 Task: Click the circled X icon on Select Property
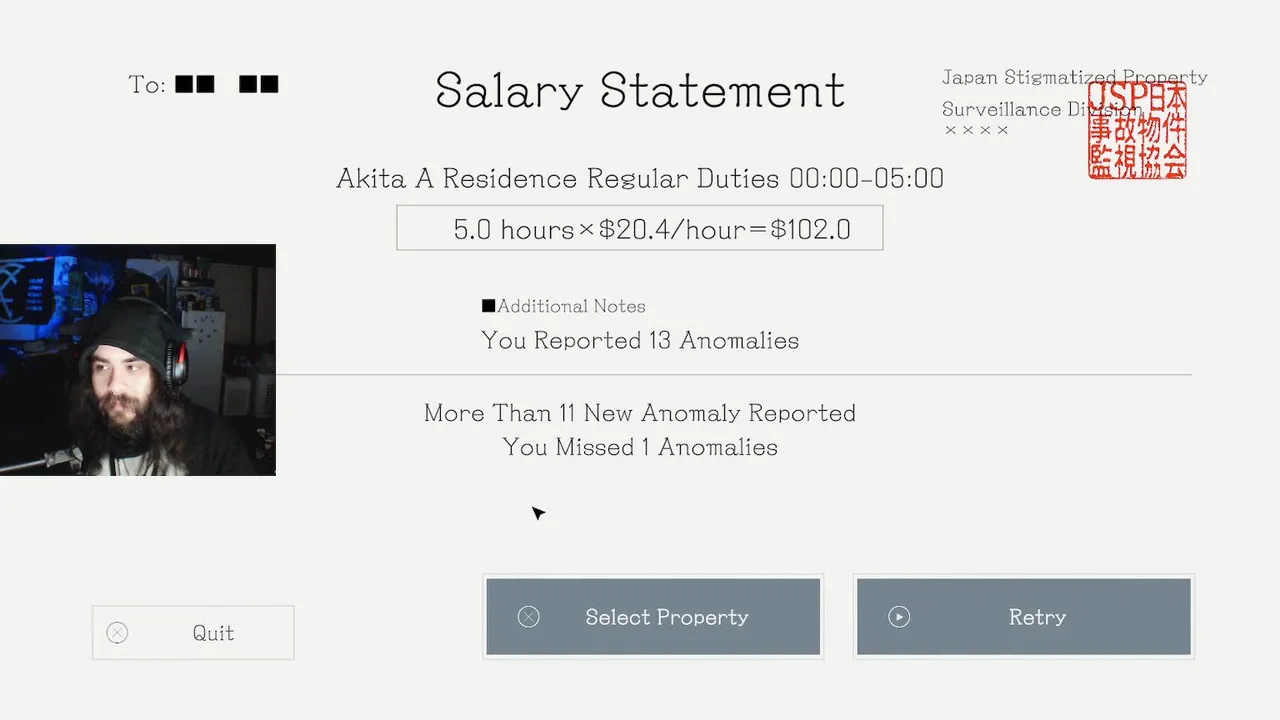point(529,617)
